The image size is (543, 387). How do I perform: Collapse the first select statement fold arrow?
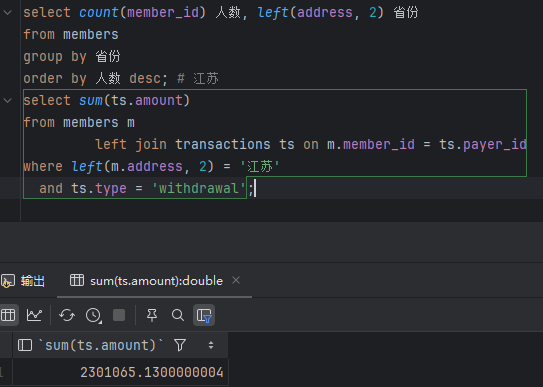coord(8,13)
